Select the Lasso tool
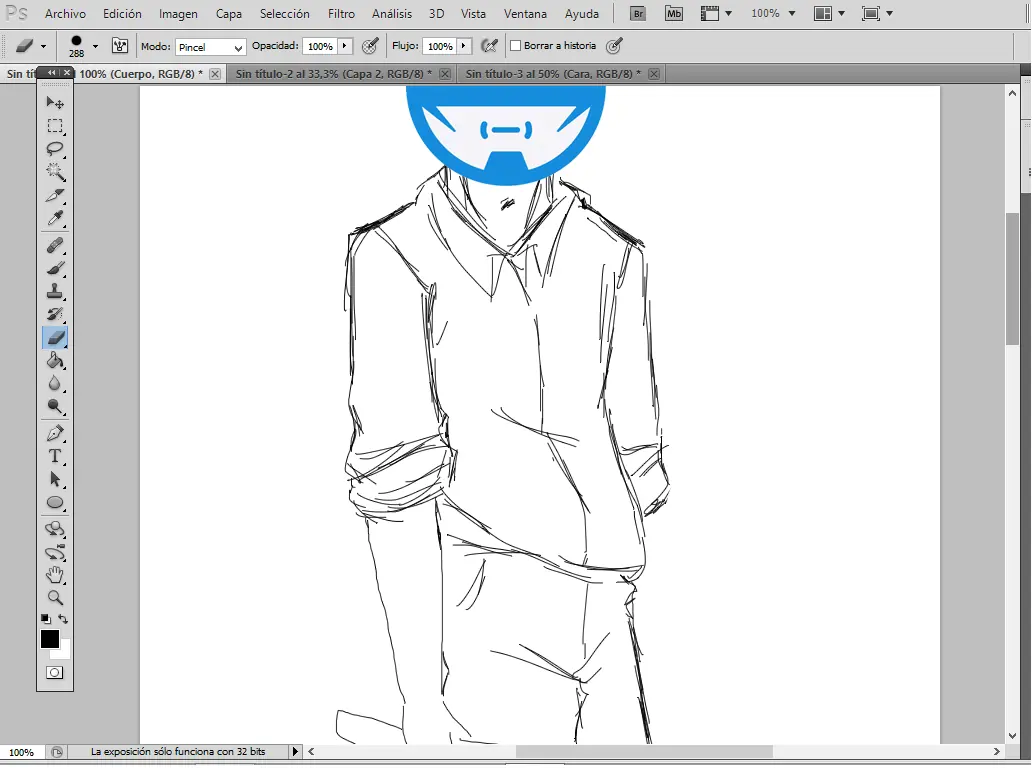The width and height of the screenshot is (1032, 768). point(55,149)
